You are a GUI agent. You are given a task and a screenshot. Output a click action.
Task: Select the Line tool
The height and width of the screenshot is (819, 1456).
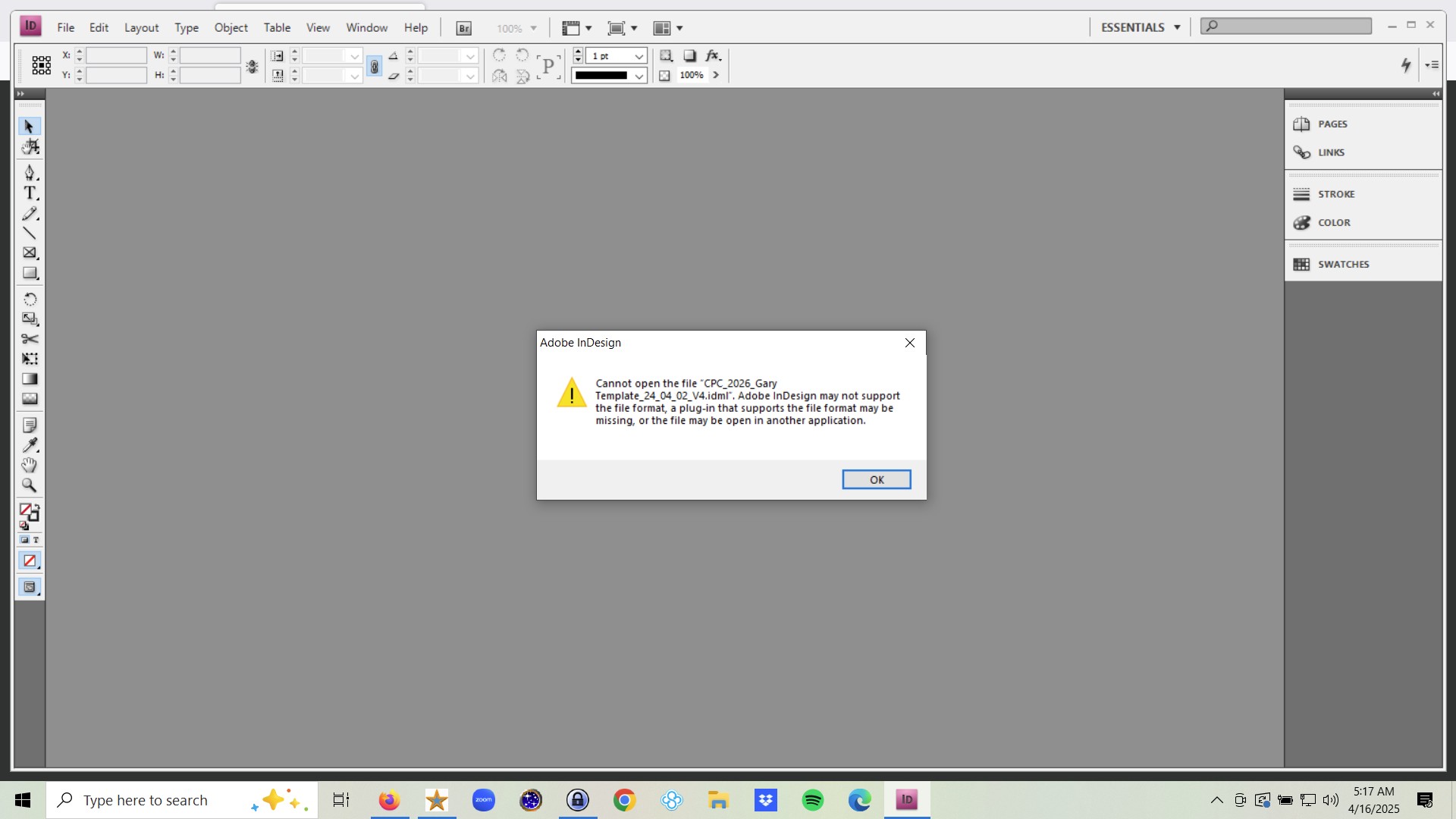click(30, 234)
